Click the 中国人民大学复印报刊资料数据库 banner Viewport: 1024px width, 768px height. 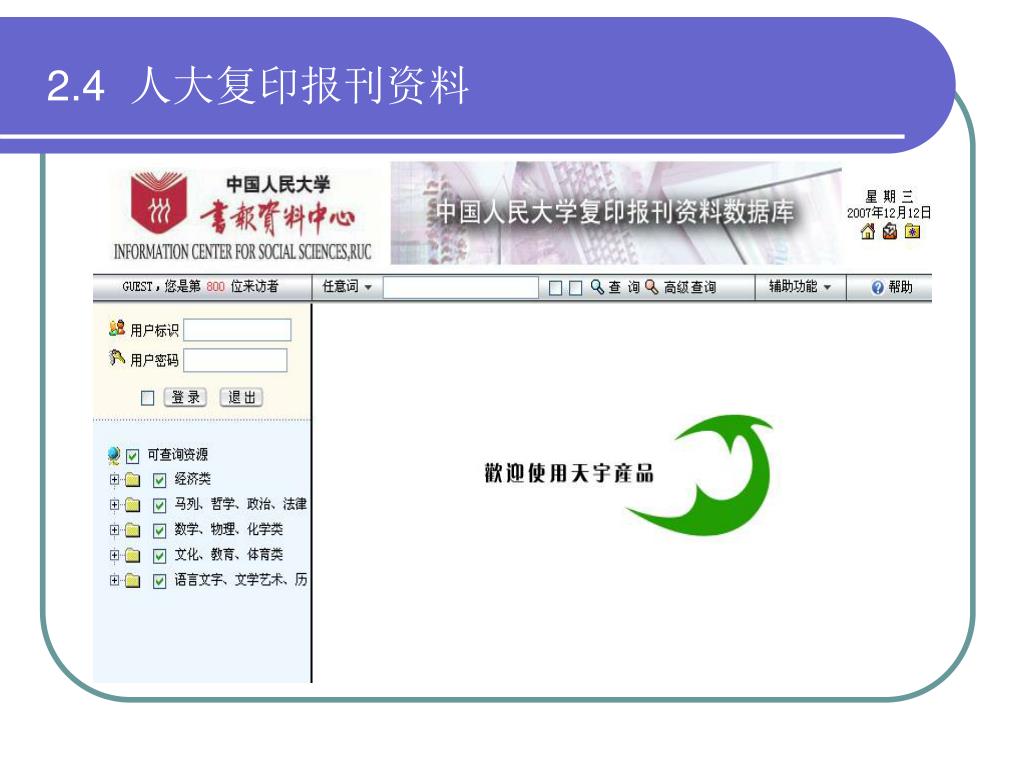615,212
